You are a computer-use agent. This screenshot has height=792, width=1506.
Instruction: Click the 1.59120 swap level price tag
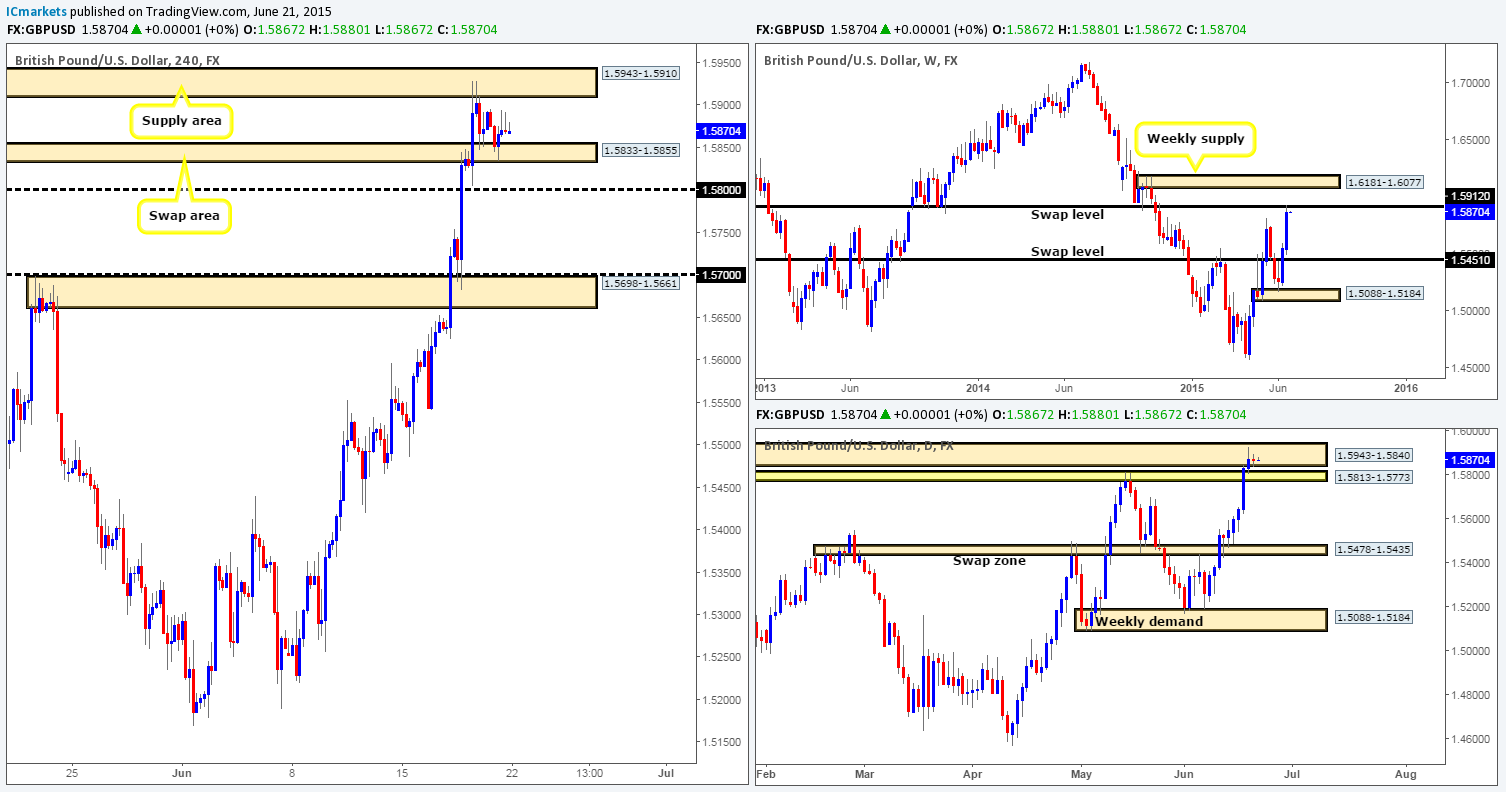tap(1472, 197)
